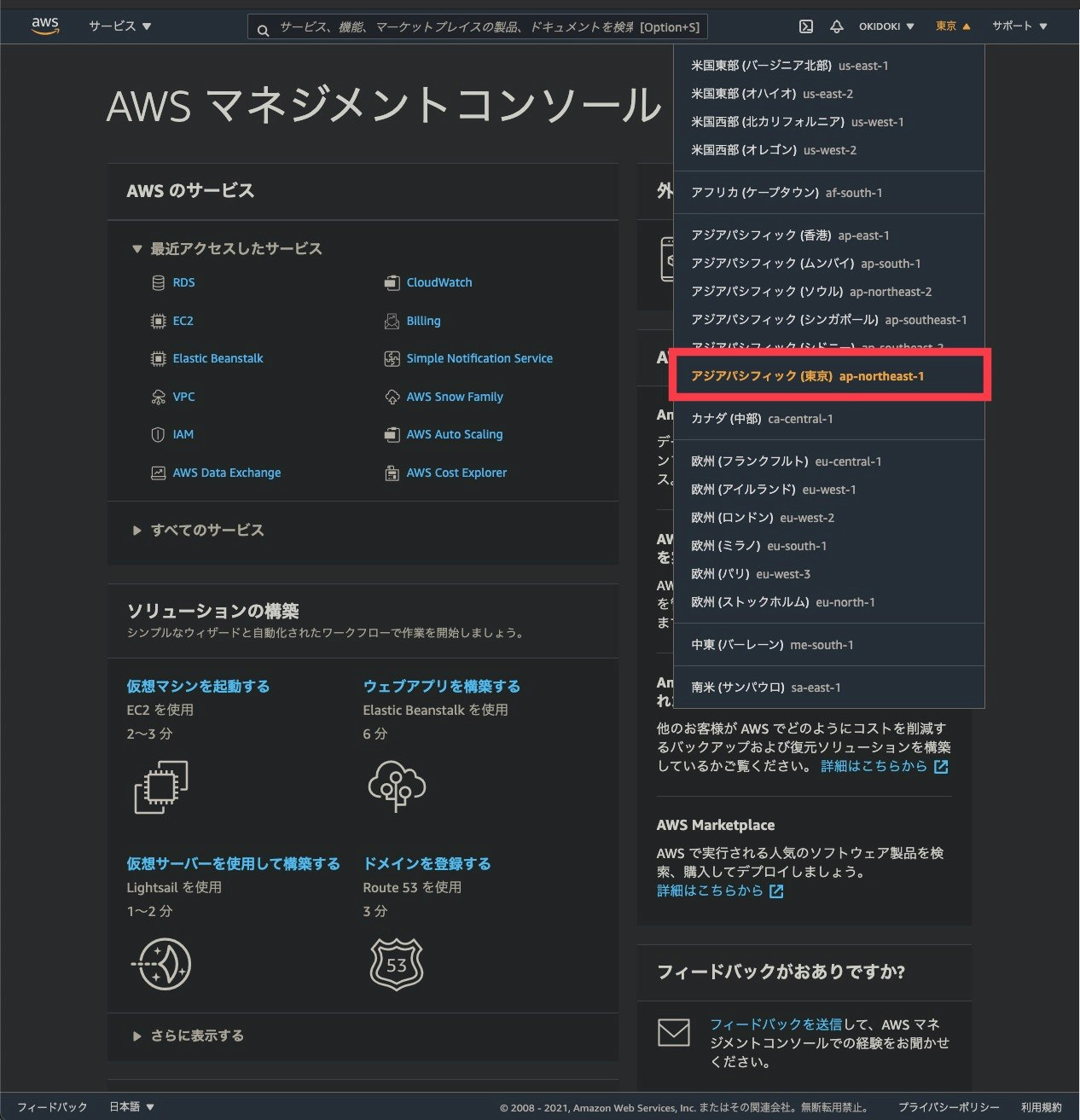1080x1120 pixels.
Task: Open the Billing service icon
Action: pos(392,321)
